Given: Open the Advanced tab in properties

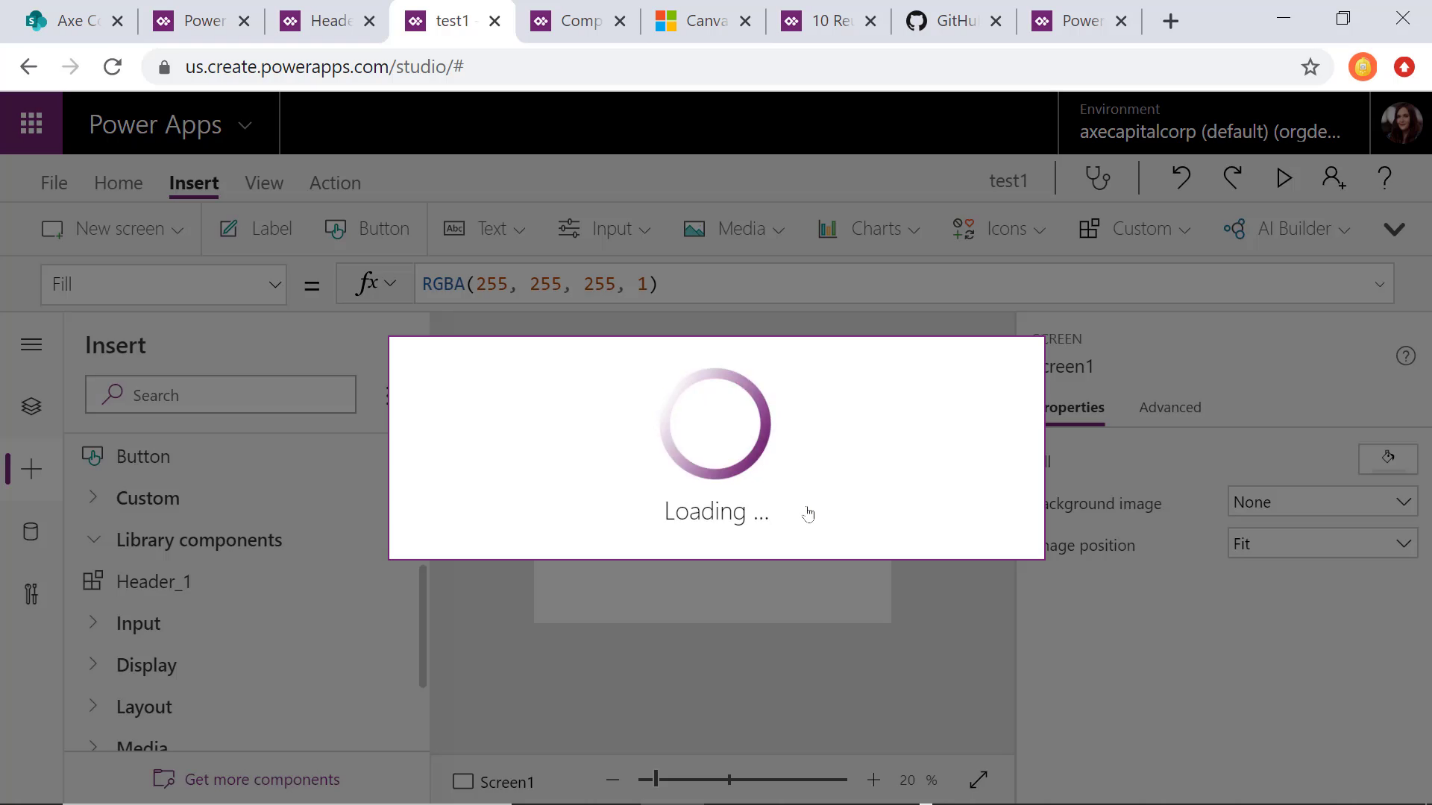Looking at the screenshot, I should [x=1170, y=407].
